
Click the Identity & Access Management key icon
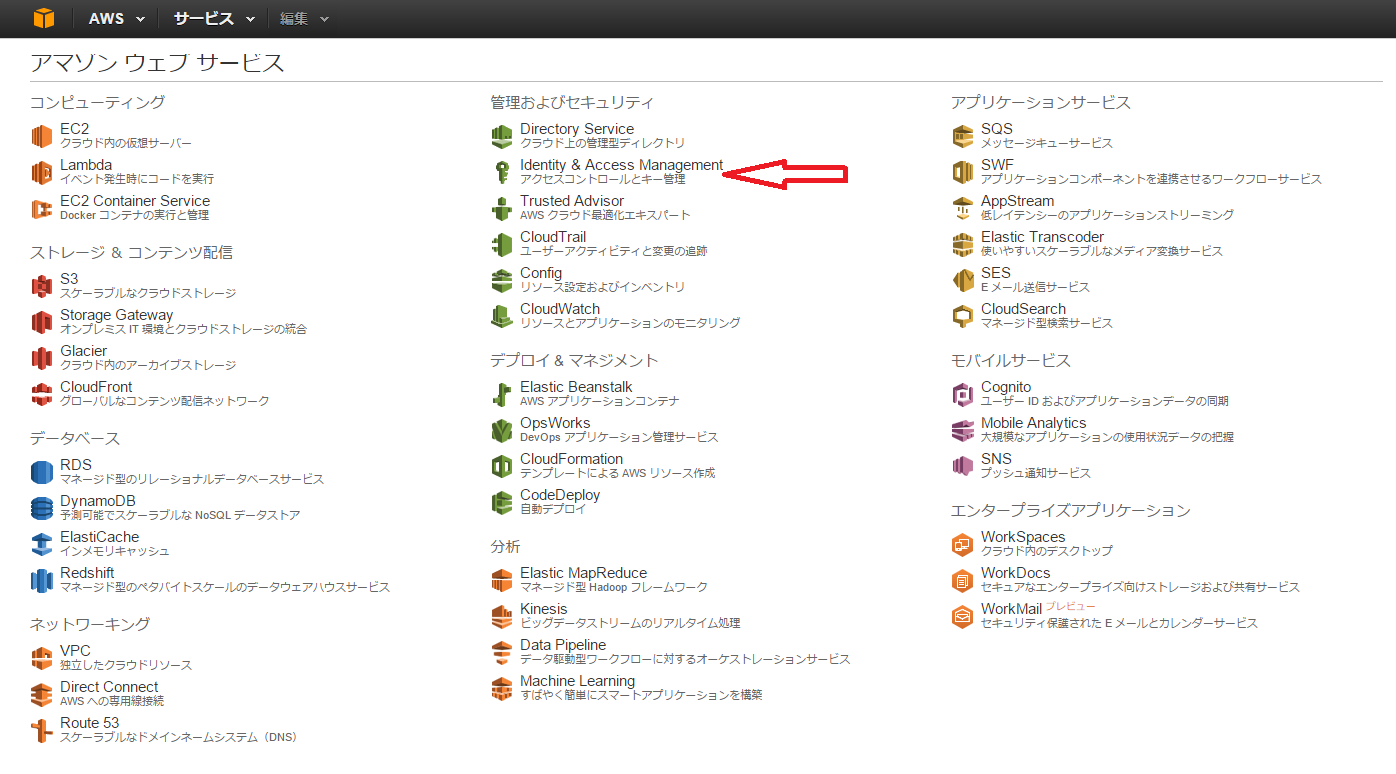502,172
